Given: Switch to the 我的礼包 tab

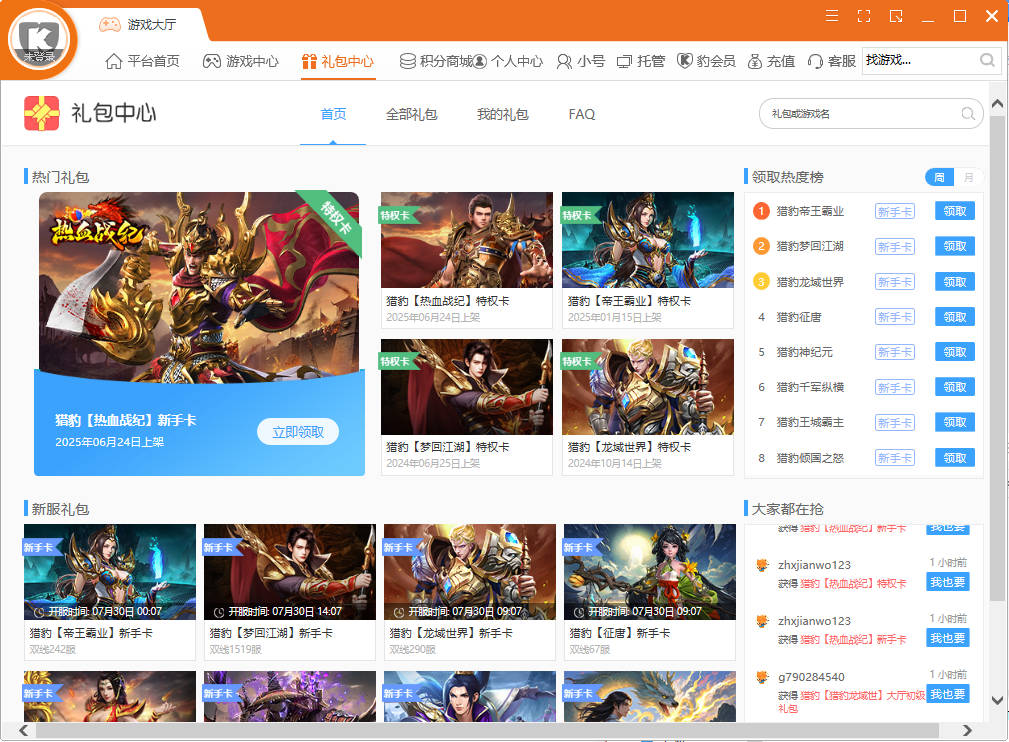Looking at the screenshot, I should 503,114.
